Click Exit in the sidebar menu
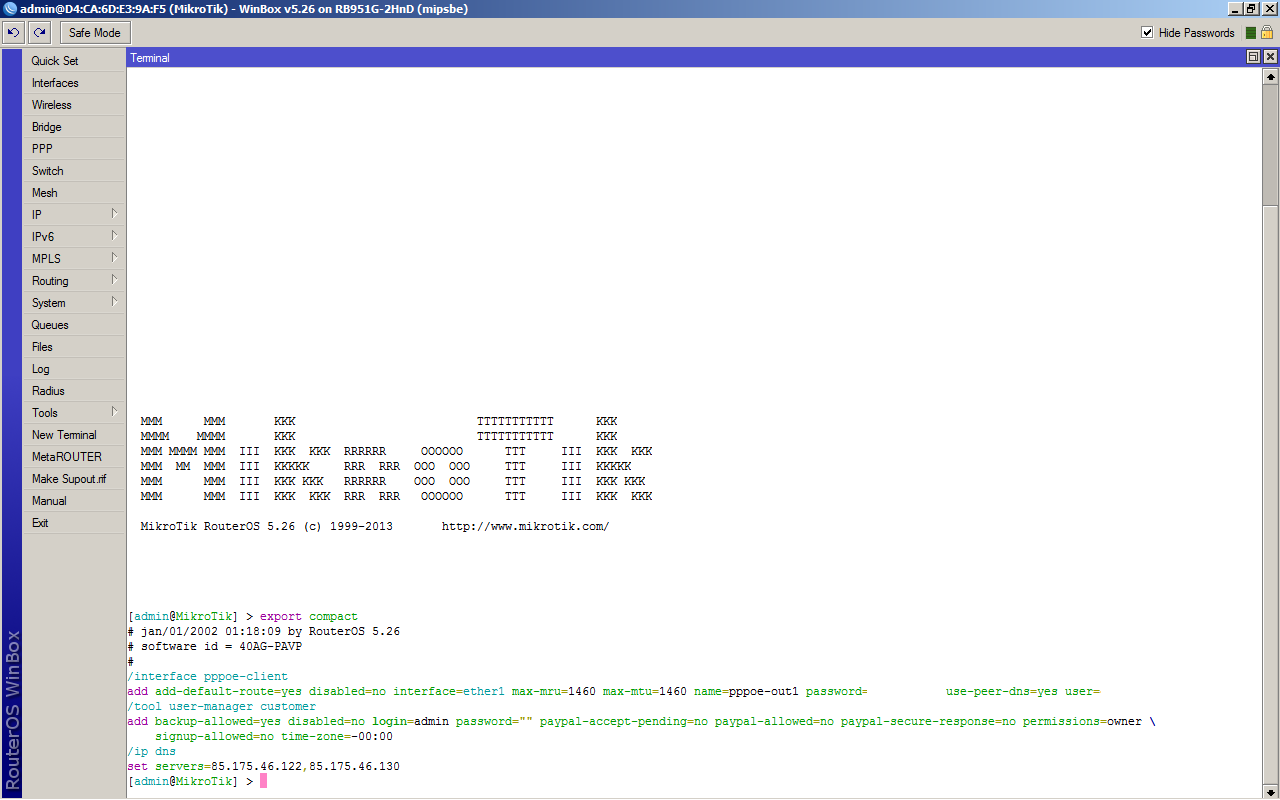The width and height of the screenshot is (1280, 800). point(74,523)
